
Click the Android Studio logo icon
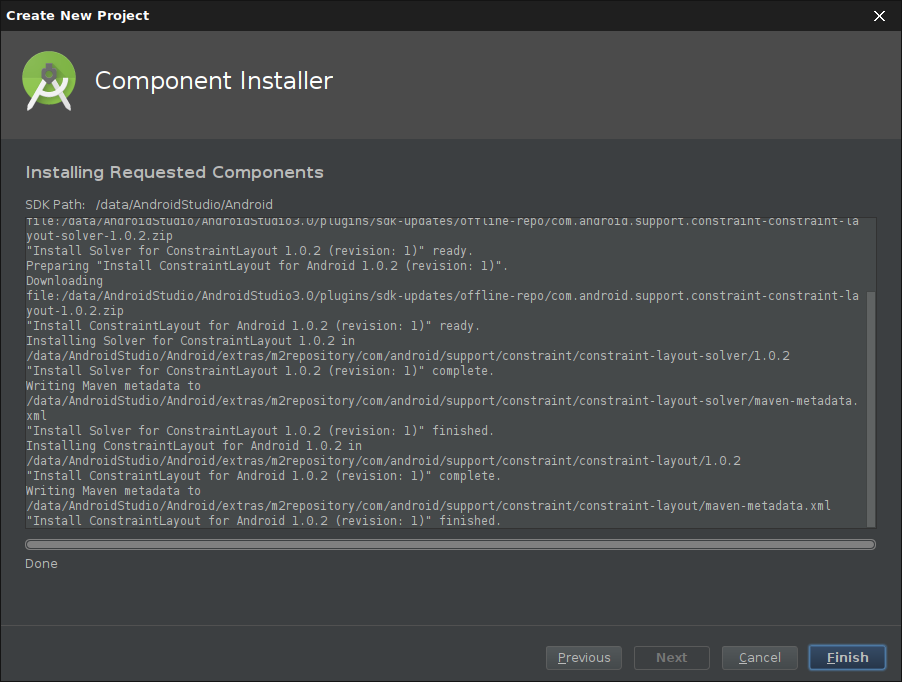point(49,82)
